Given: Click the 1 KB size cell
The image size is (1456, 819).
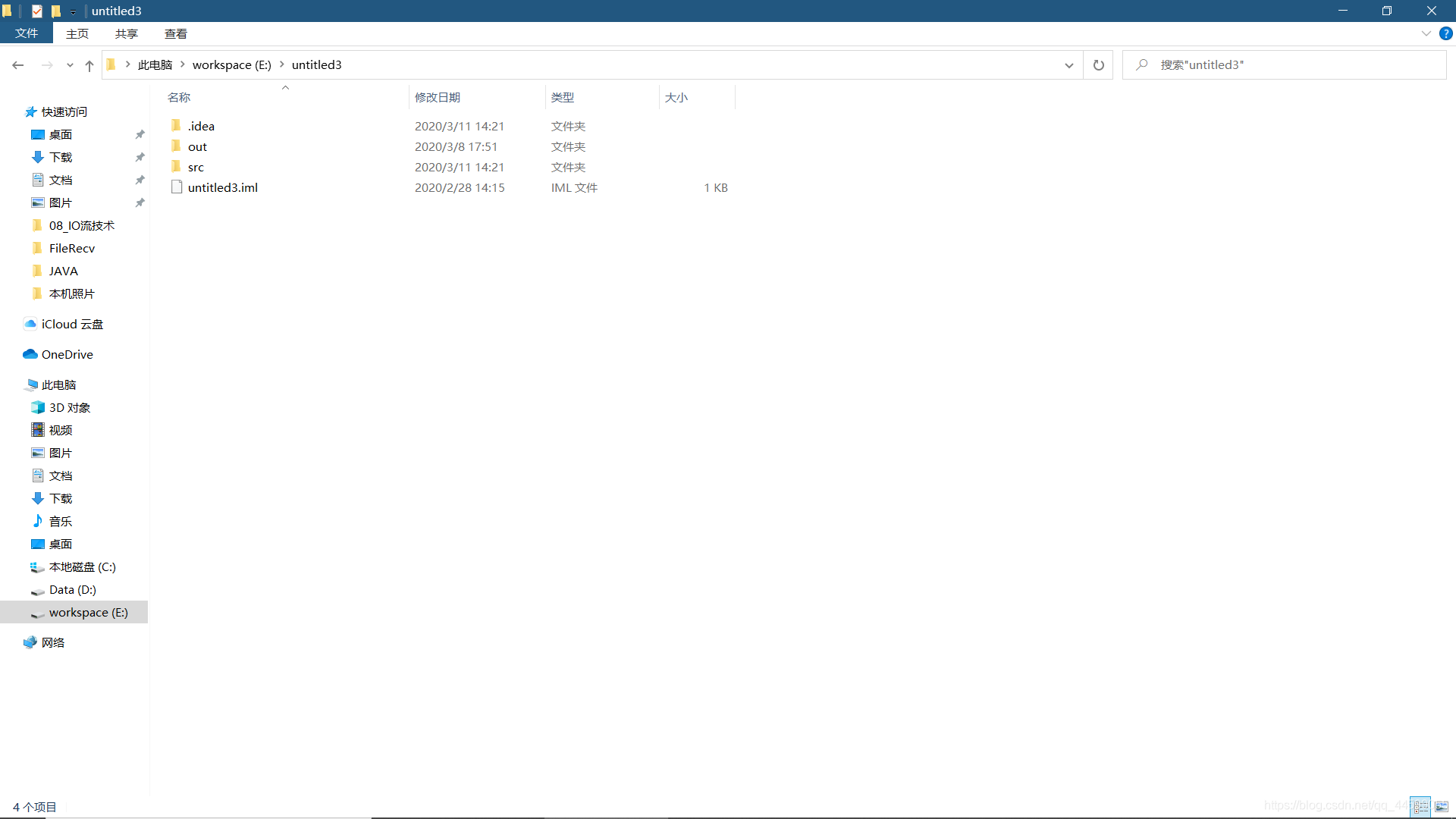Looking at the screenshot, I should (715, 187).
